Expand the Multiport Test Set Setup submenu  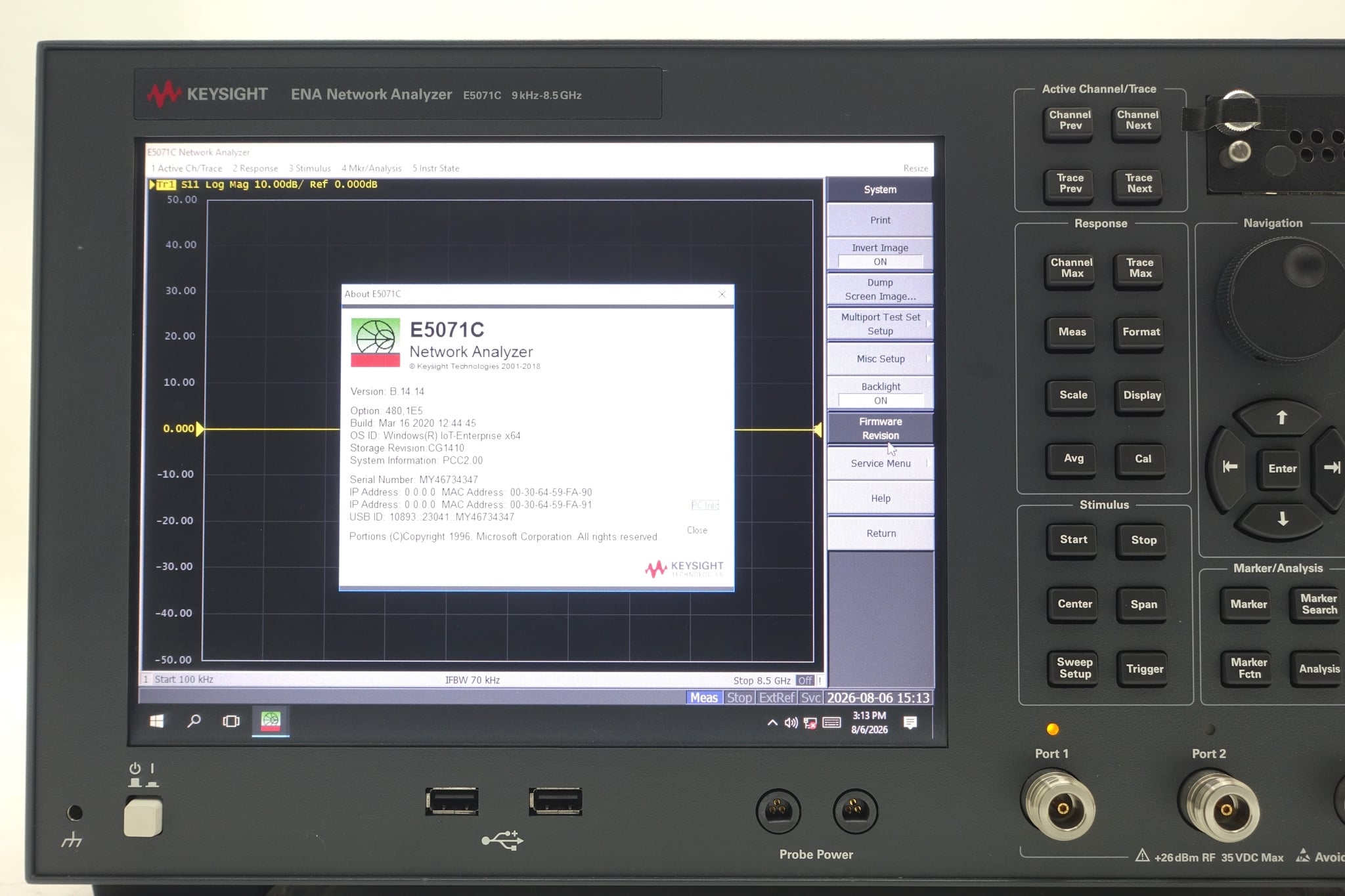click(x=880, y=324)
